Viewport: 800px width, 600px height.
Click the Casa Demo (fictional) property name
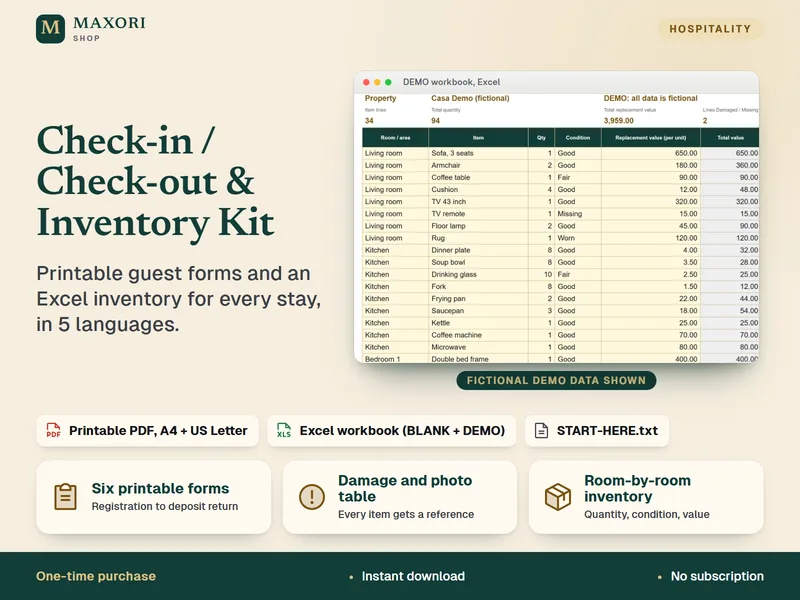(470, 98)
